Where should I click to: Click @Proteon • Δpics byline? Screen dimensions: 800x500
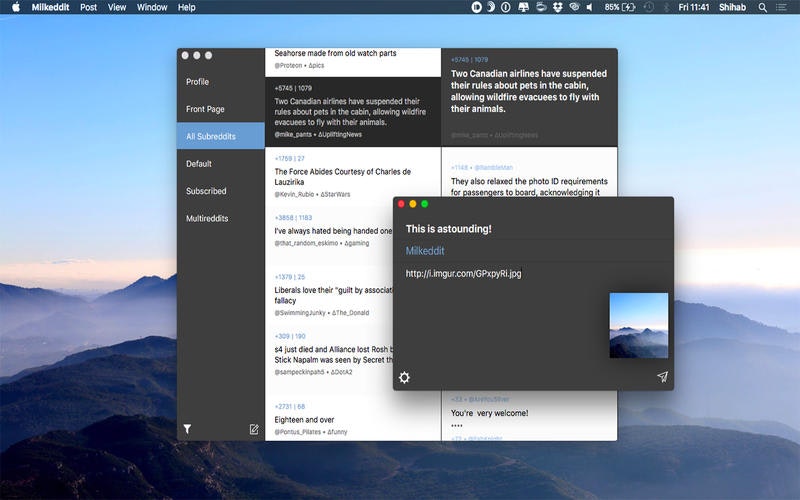pos(299,65)
